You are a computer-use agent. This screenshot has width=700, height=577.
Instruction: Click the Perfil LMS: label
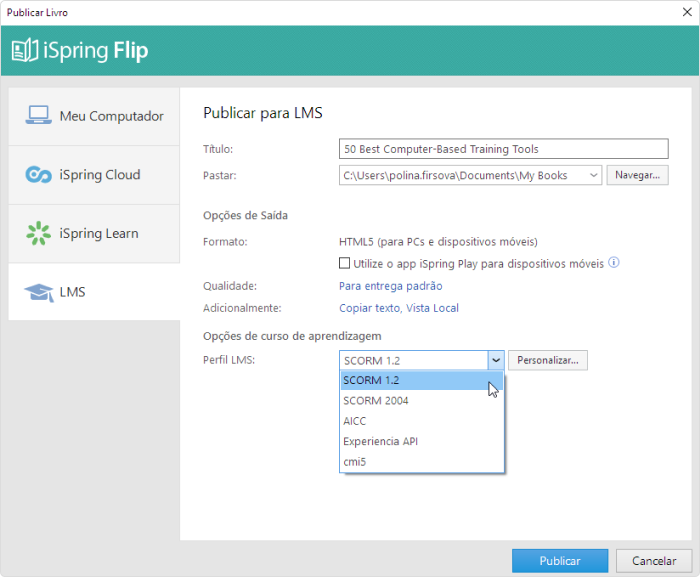tap(229, 360)
